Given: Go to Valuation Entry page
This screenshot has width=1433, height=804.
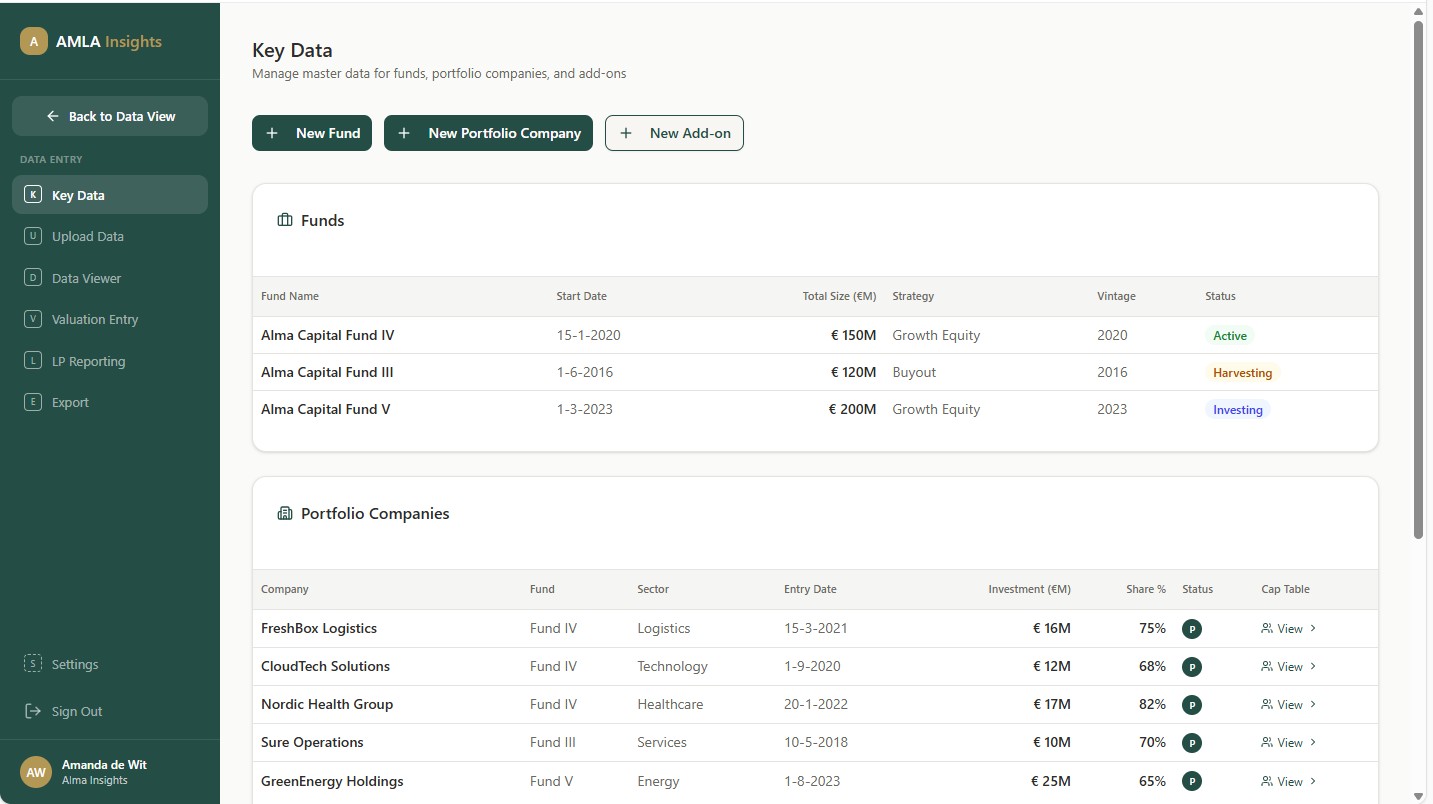Looking at the screenshot, I should coord(110,319).
